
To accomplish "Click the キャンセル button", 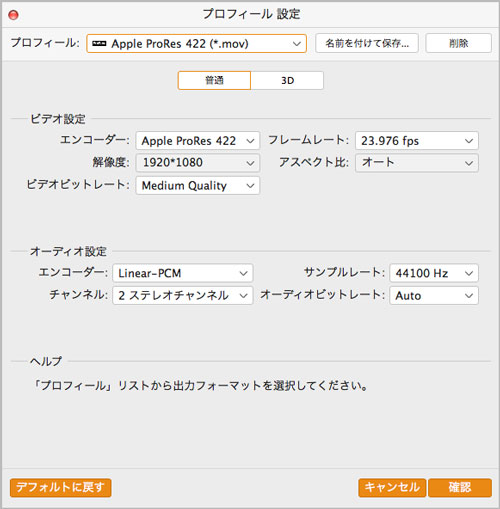I will (x=392, y=488).
